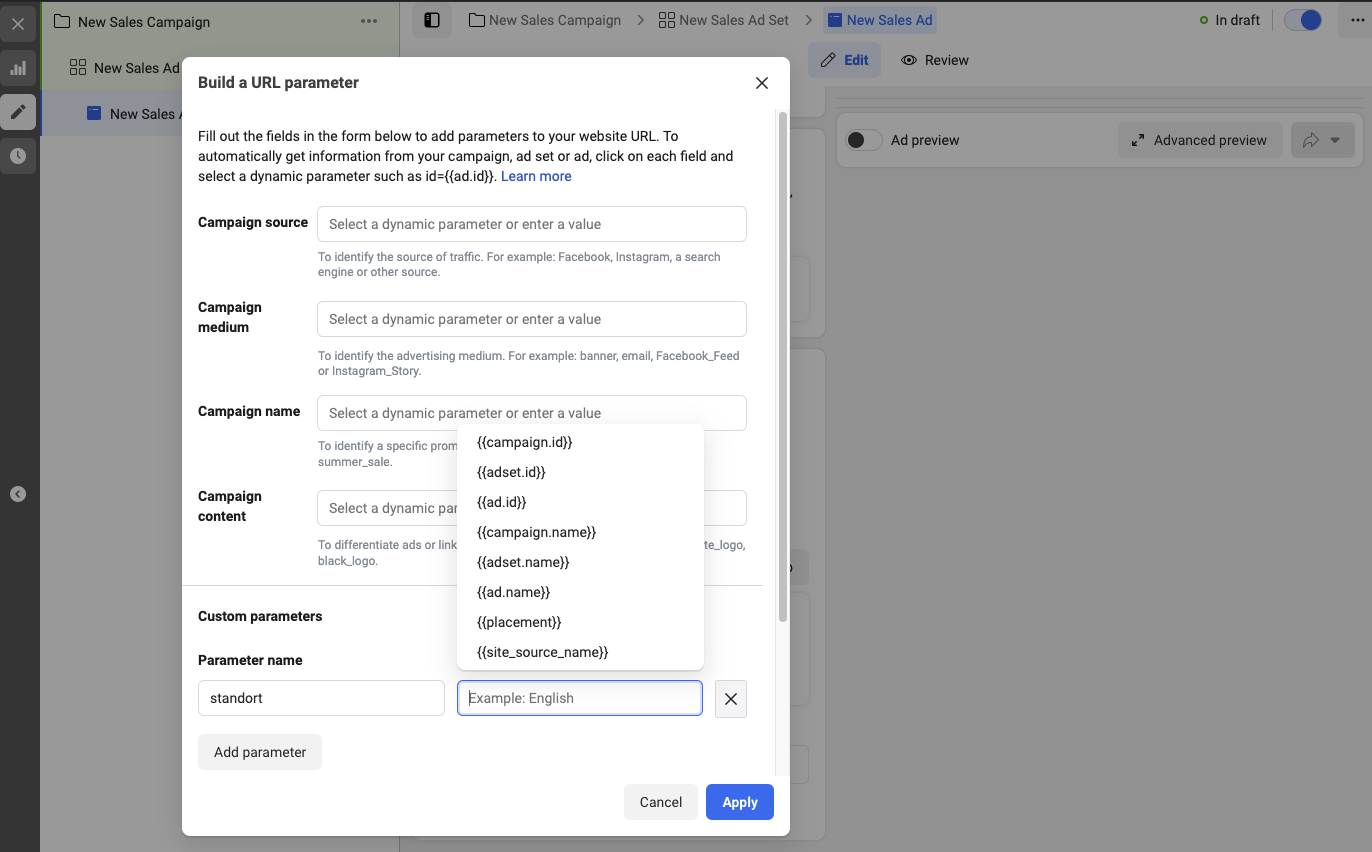Click the collapse panel arrow on left edge
Image resolution: width=1372 pixels, height=852 pixels.
[18, 494]
